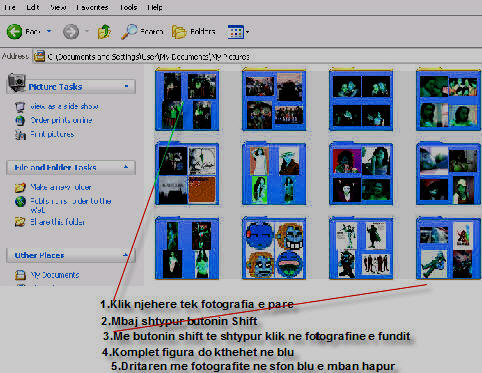
Task: Open the Favorites menu
Action: coord(92,7)
